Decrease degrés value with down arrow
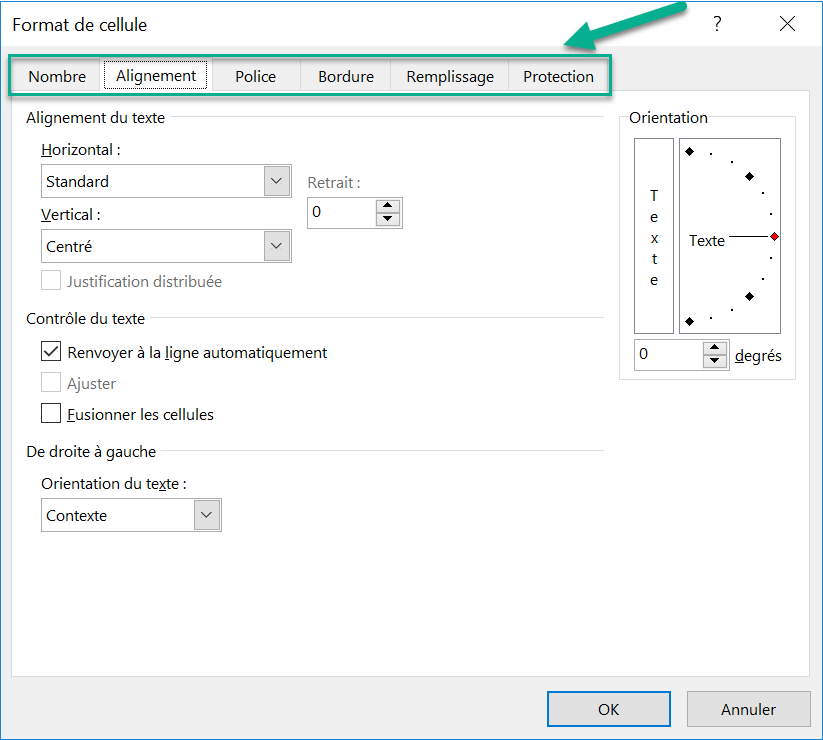This screenshot has width=823, height=740. coord(715,361)
